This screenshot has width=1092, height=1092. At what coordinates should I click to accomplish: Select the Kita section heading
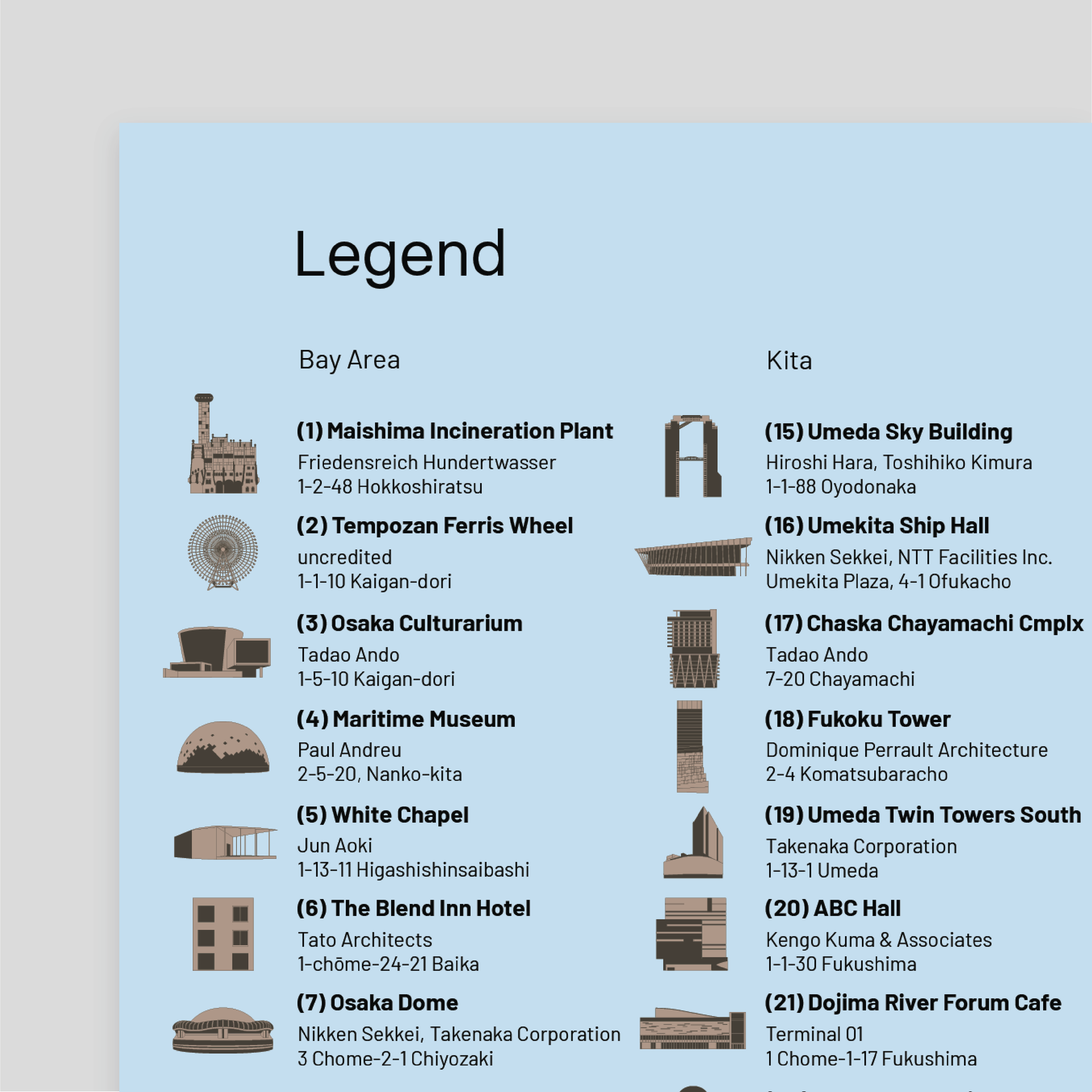[x=789, y=360]
